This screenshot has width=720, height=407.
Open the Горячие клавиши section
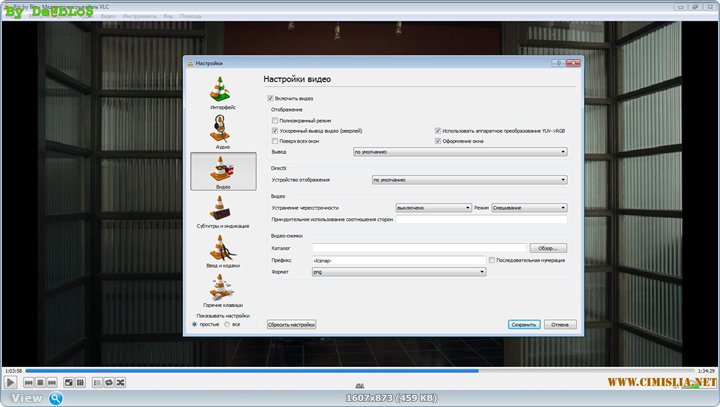223,290
